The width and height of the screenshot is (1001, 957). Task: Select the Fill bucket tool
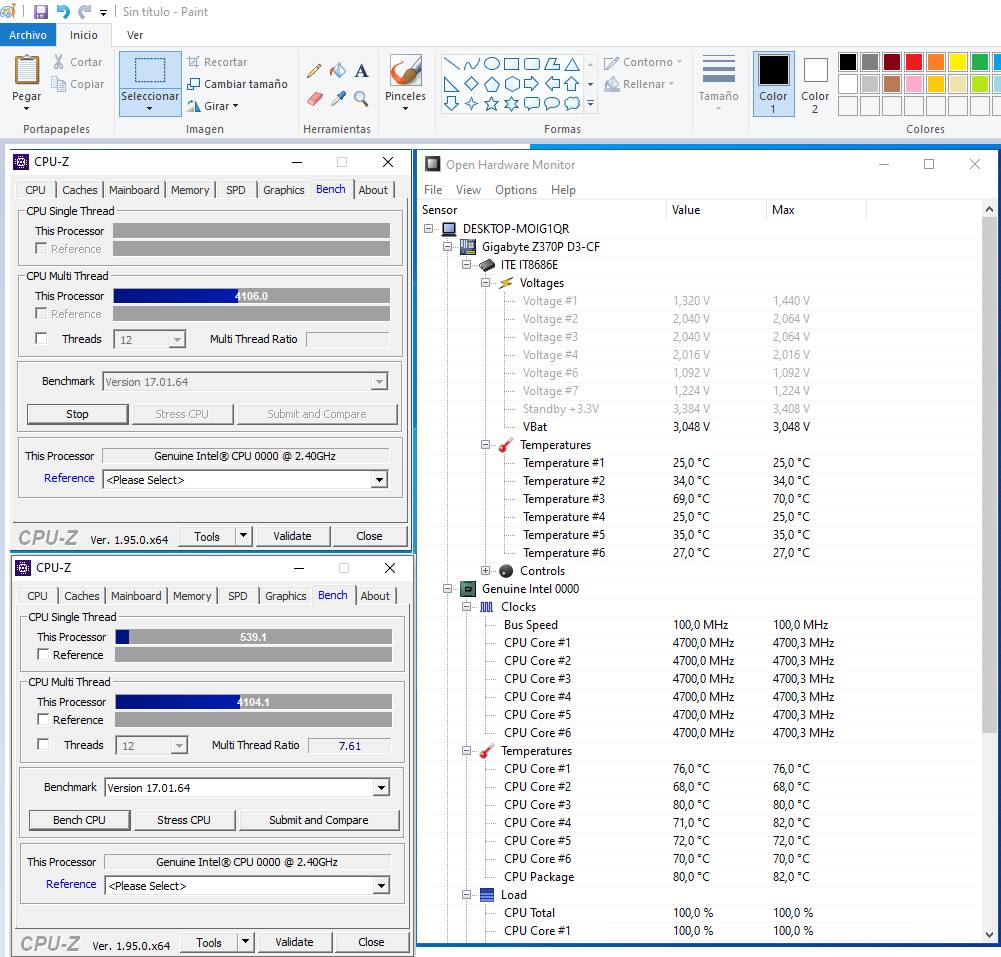[x=338, y=71]
